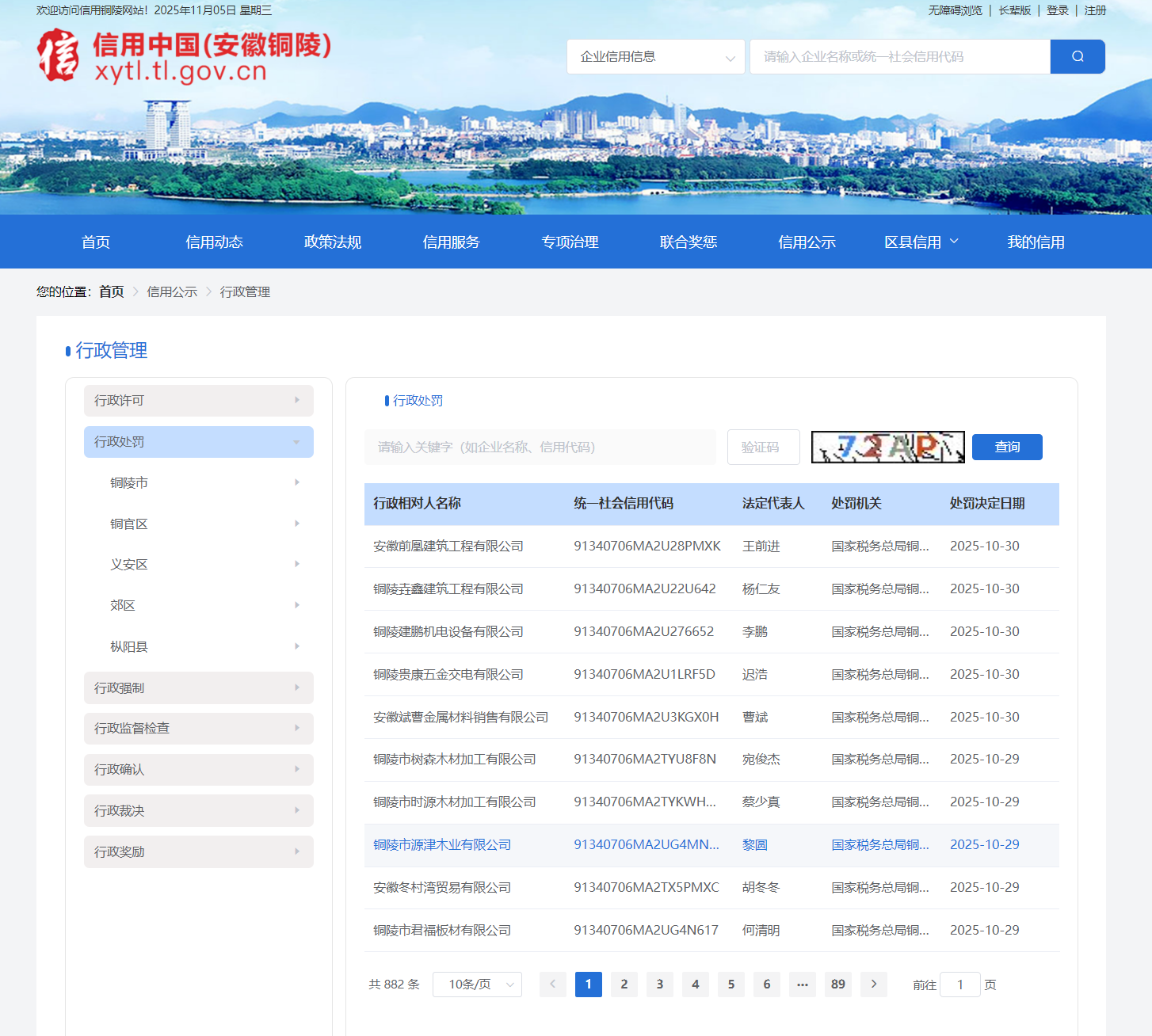Expand the 区县信用 navigation dropdown

920,242
